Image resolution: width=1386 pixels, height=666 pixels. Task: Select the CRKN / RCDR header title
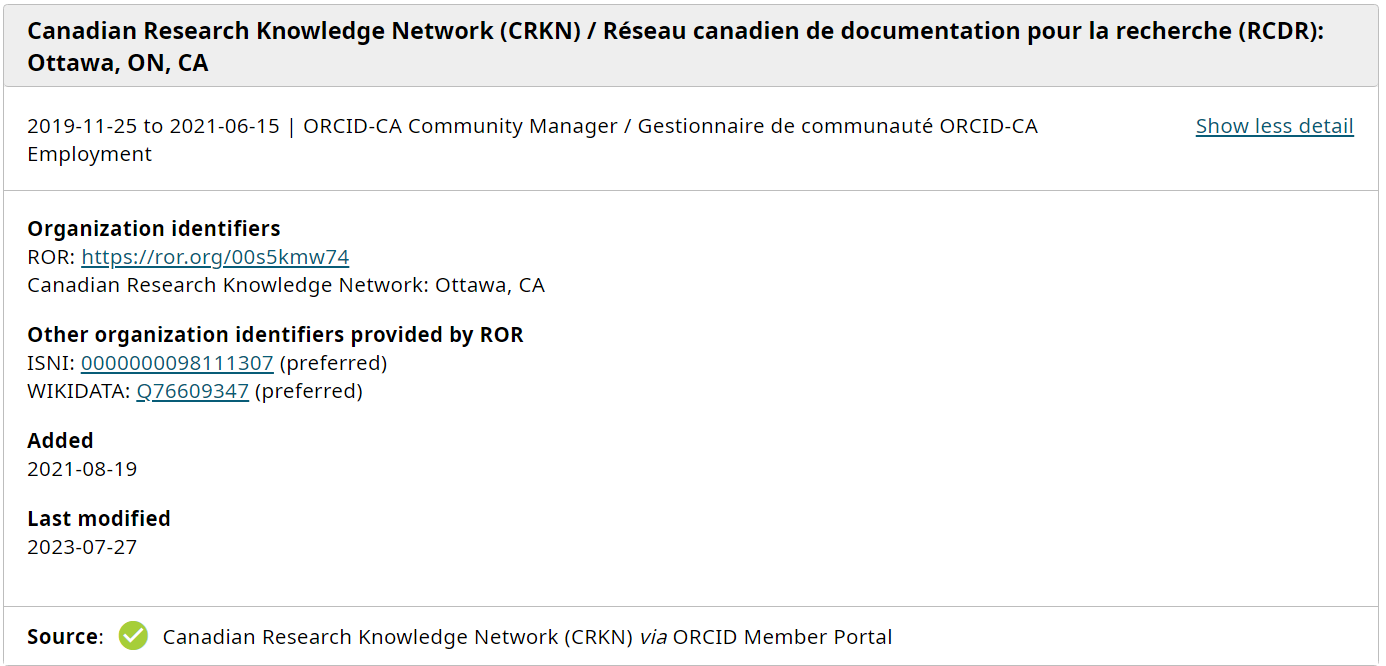click(x=676, y=31)
